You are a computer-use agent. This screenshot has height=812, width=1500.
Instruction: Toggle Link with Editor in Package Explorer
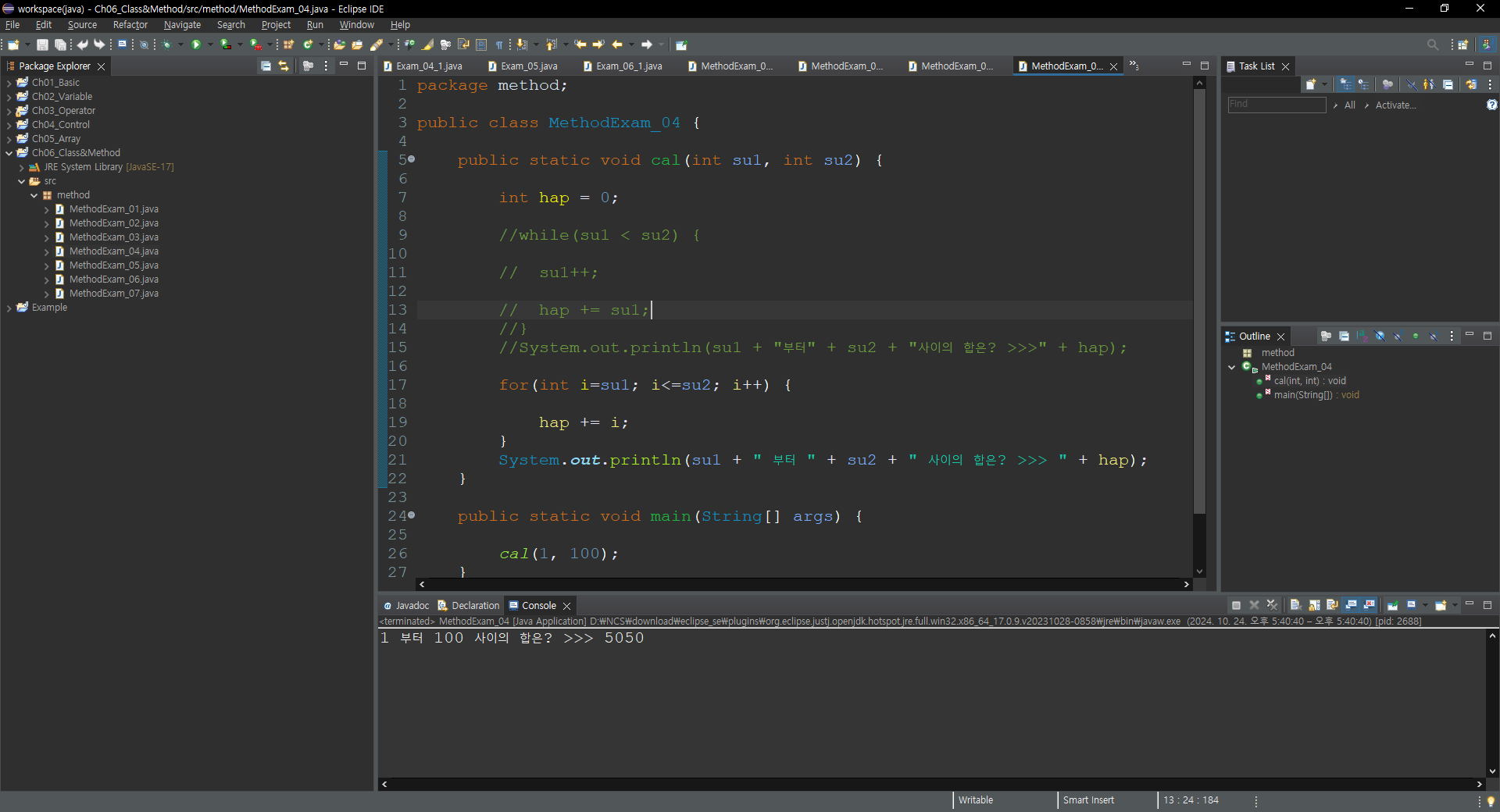(284, 66)
